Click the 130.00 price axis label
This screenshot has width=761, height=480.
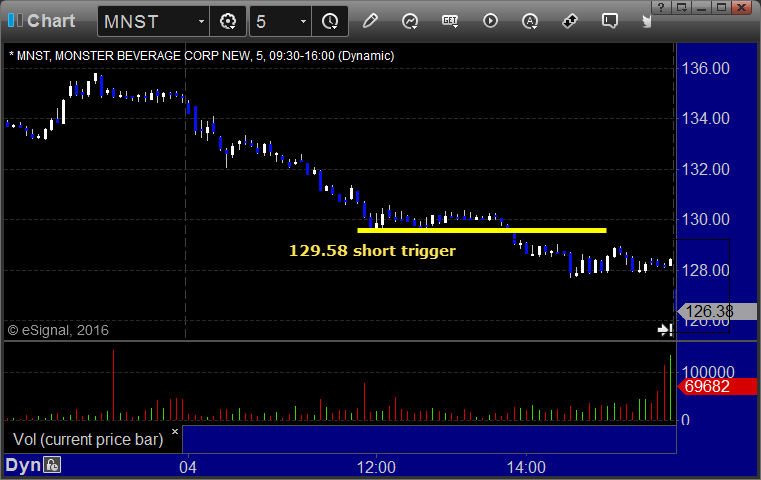(x=706, y=219)
